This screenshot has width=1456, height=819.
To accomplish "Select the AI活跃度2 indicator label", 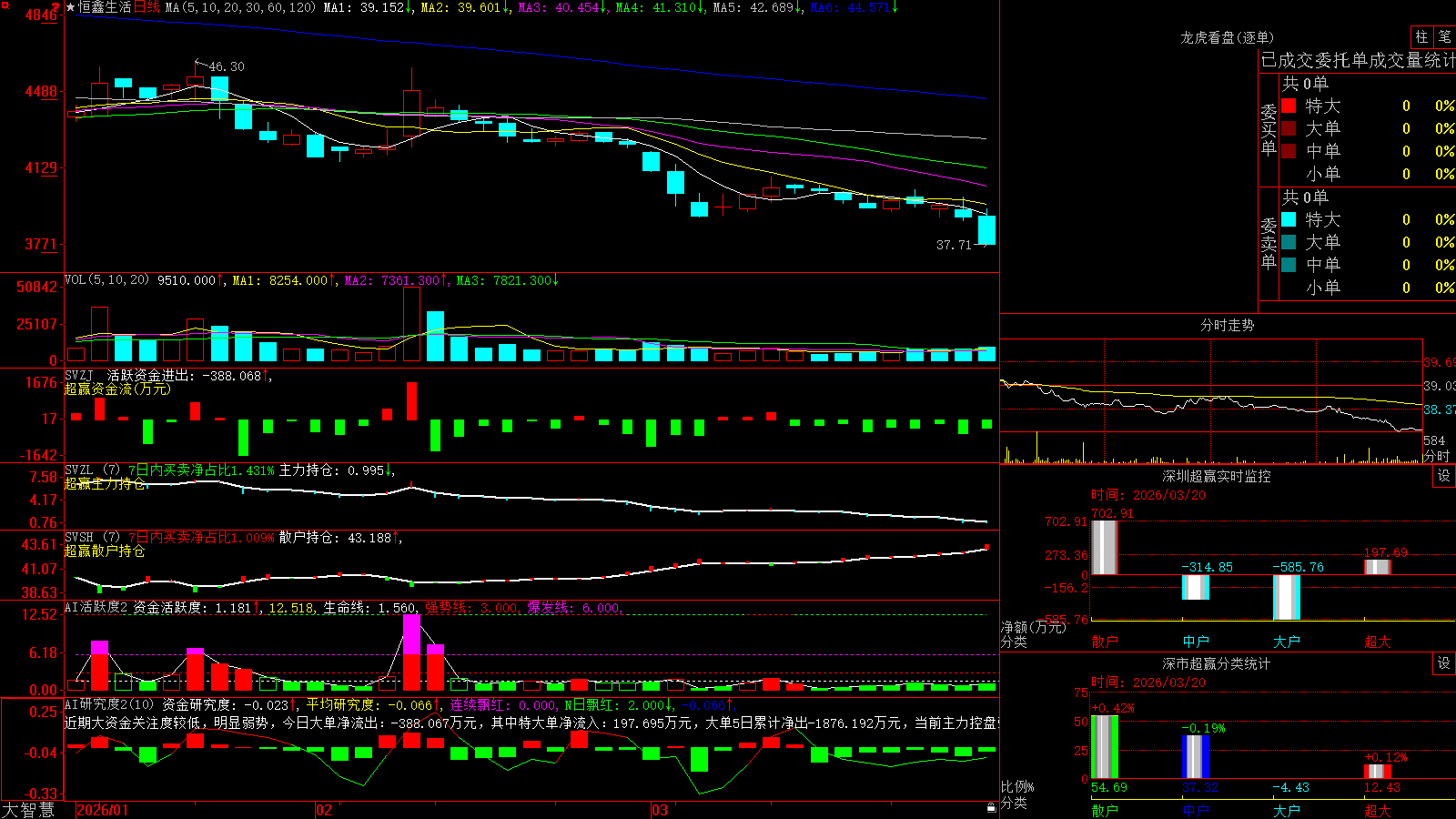I will click(96, 607).
